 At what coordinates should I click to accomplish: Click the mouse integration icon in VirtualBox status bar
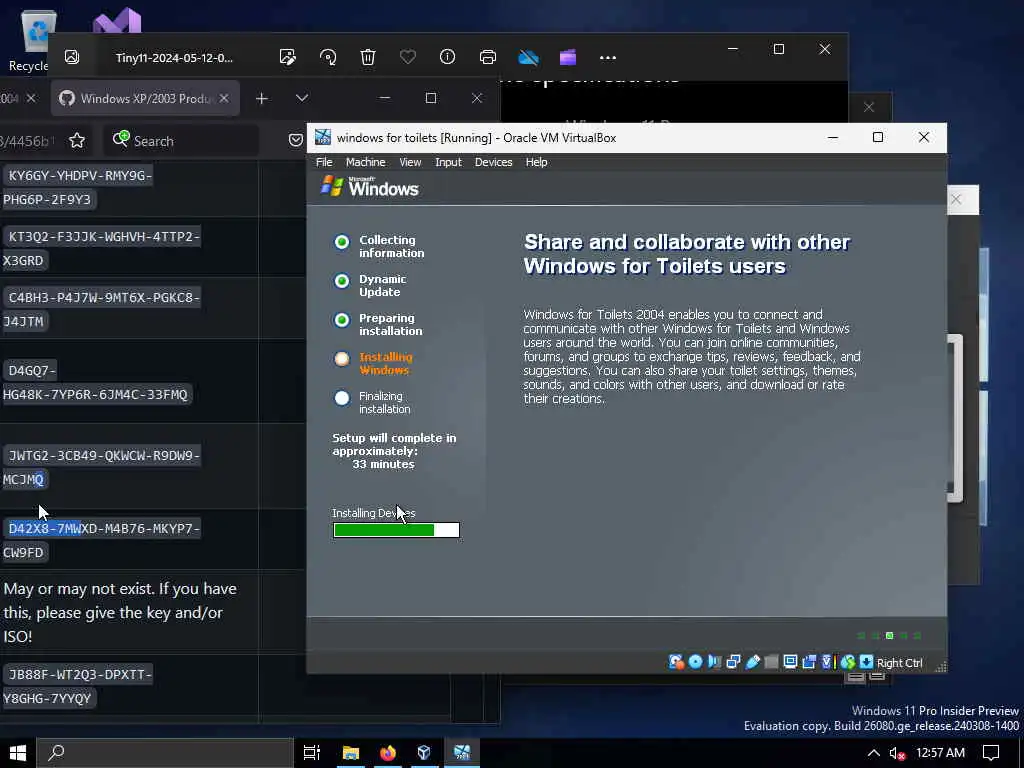click(x=848, y=662)
